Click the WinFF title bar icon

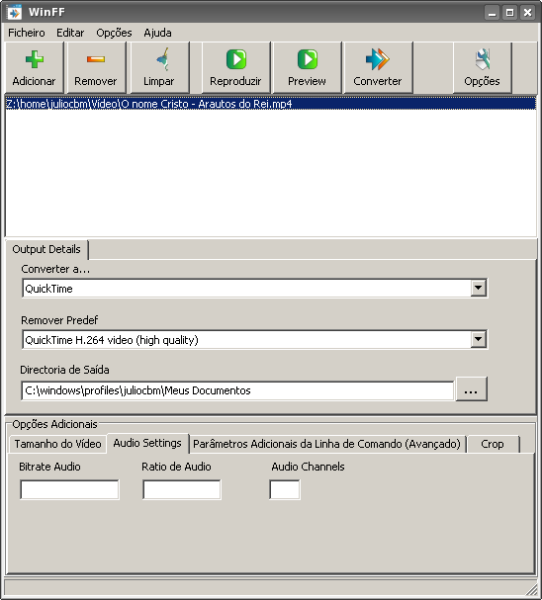[15, 12]
